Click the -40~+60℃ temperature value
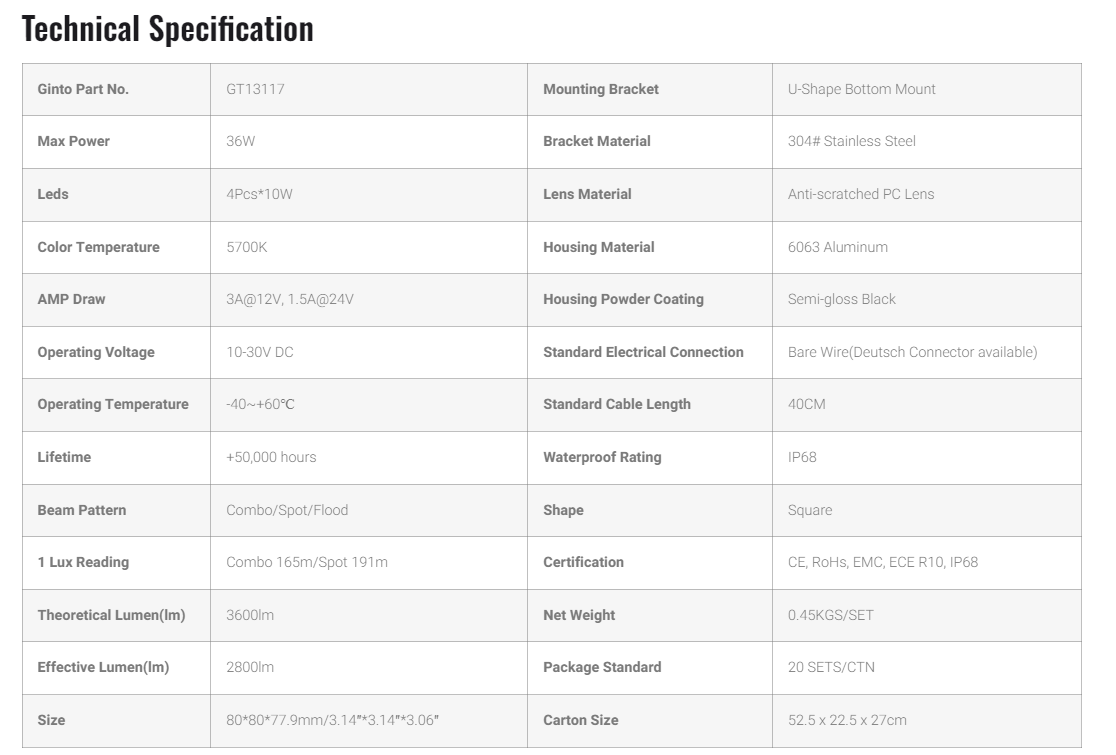This screenshot has width=1116, height=755. point(260,404)
